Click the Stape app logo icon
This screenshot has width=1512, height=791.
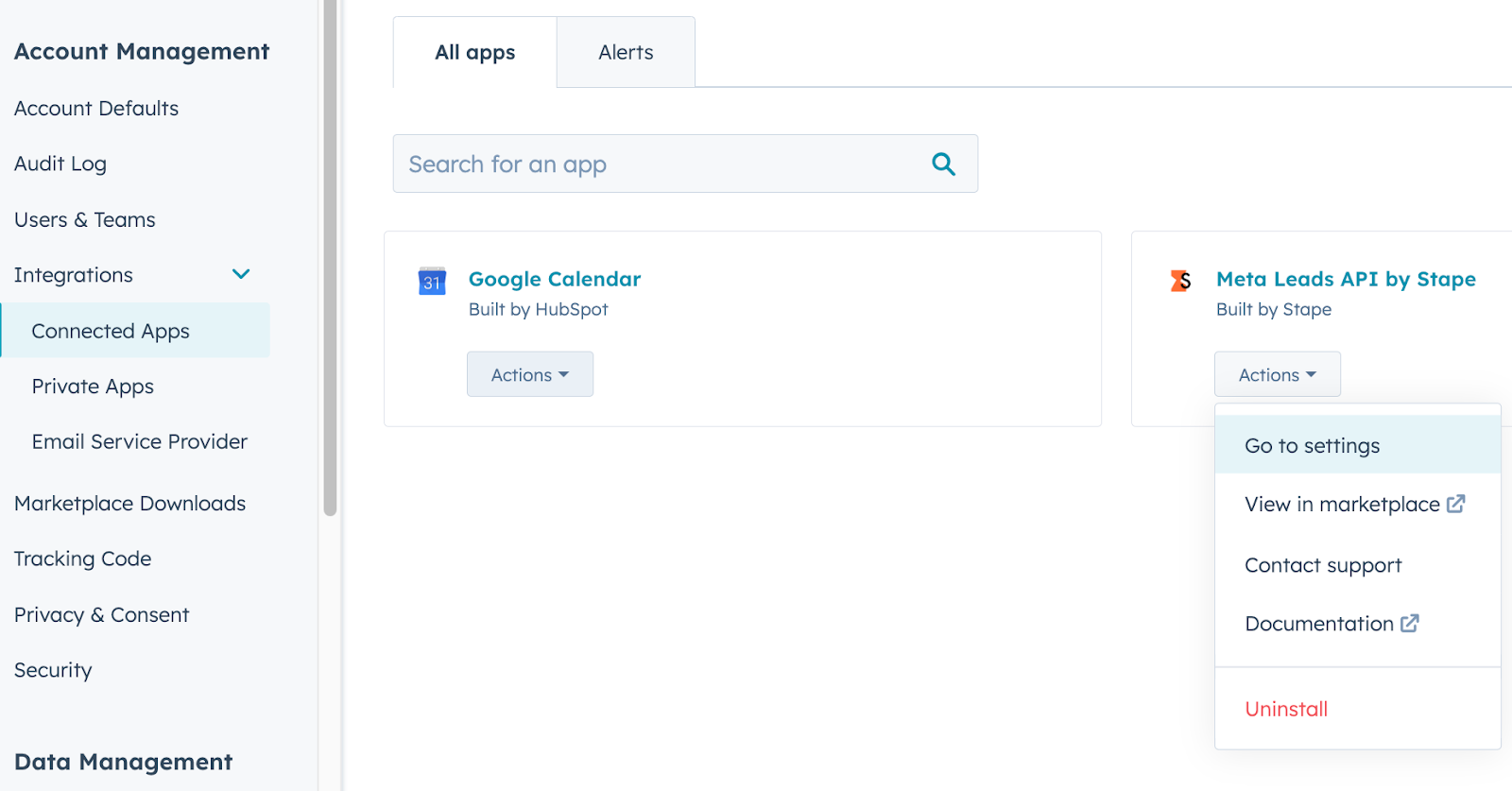coord(1180,281)
